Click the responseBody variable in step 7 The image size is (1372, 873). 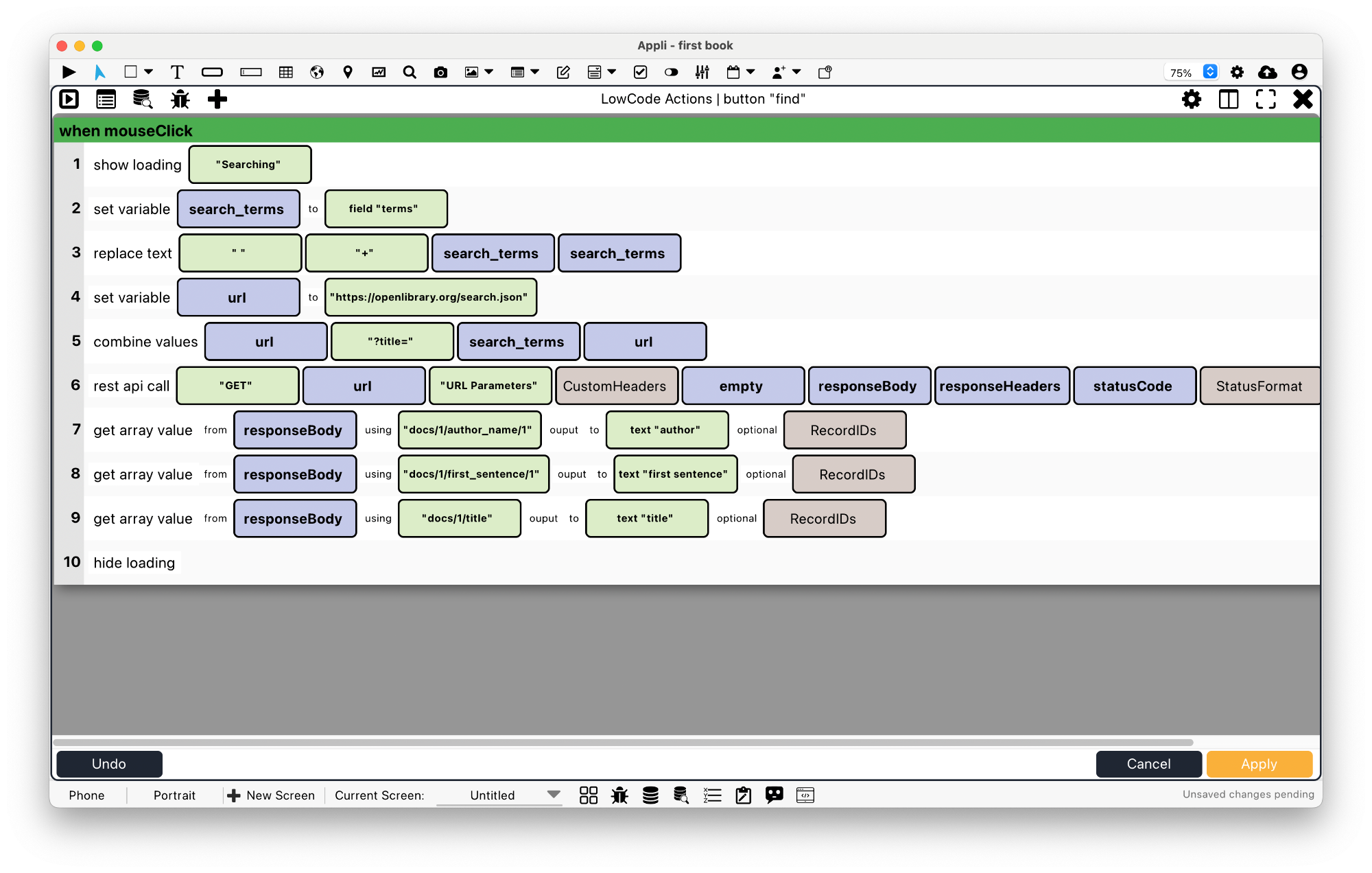(292, 429)
